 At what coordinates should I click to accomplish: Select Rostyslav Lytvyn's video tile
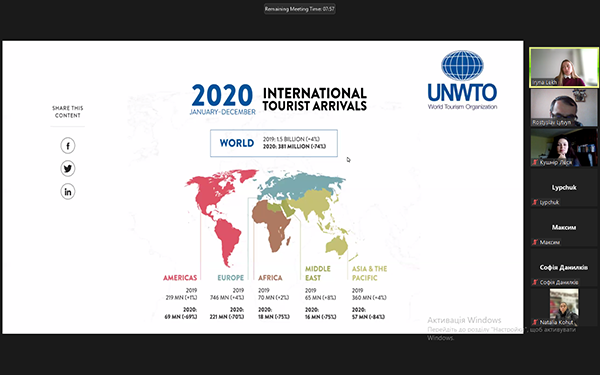564,108
